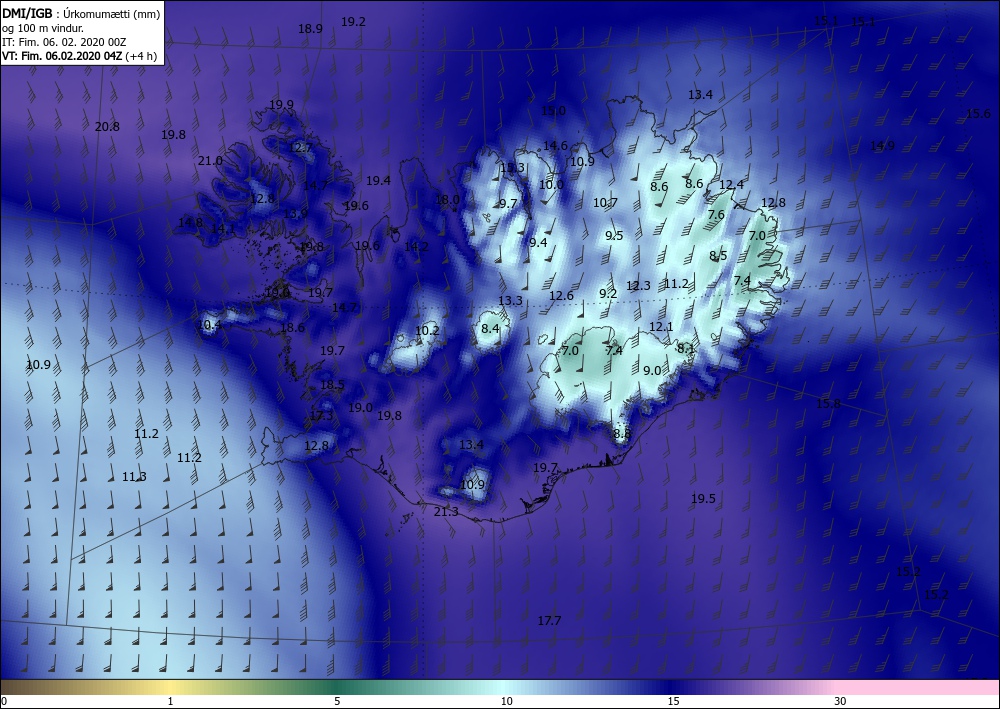Select the 12.4 value label
Viewport: 1000px width, 709px height.
click(x=732, y=185)
